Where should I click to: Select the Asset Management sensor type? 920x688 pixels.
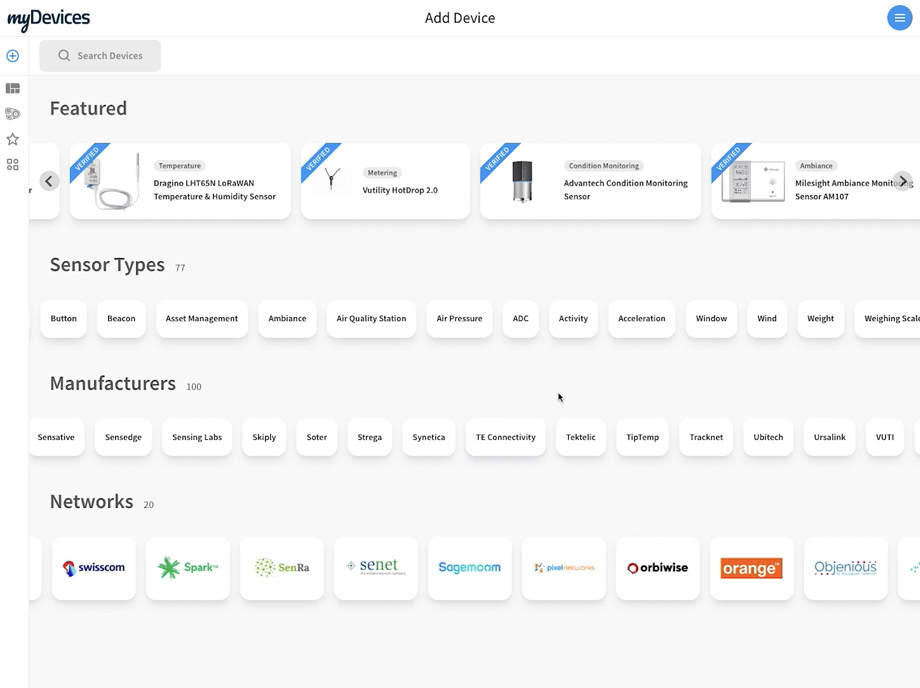coord(202,318)
